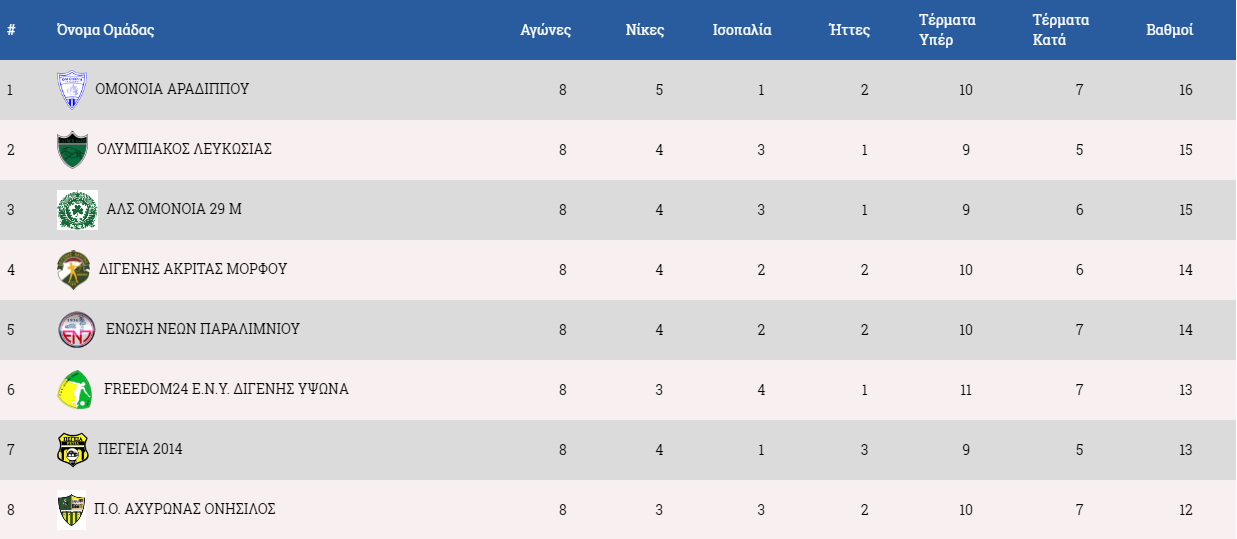Image resolution: width=1237 pixels, height=539 pixels.
Task: Click the Όνομα Ομάδας column header
Action: pos(105,30)
